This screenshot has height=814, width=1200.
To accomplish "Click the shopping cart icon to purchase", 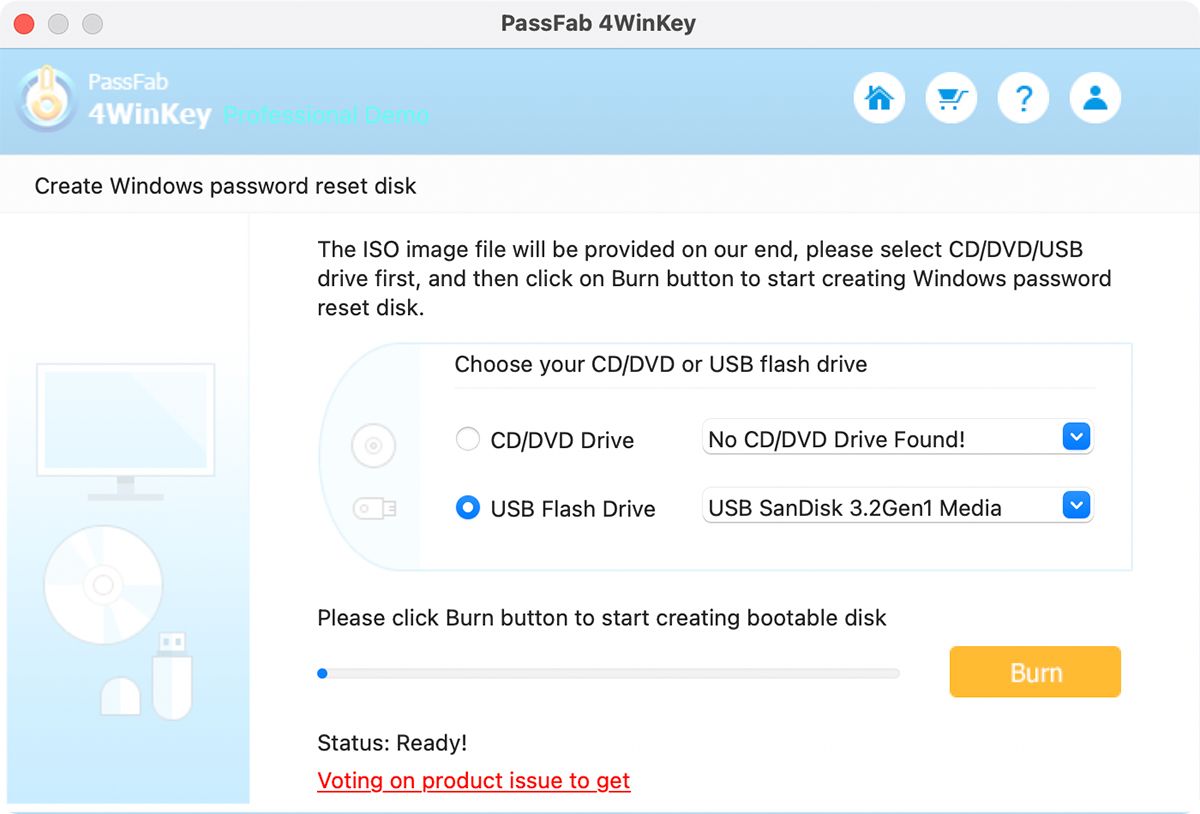I will click(950, 97).
